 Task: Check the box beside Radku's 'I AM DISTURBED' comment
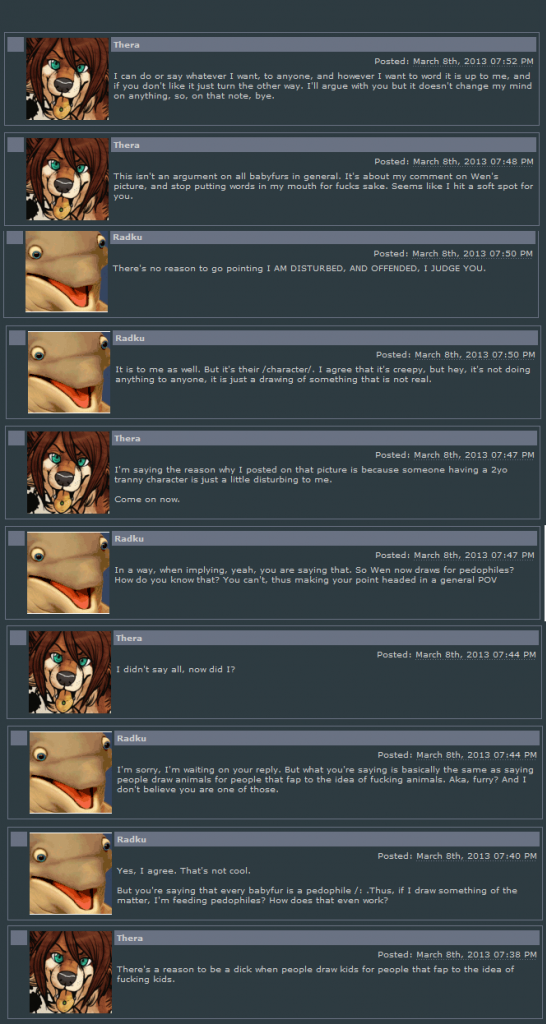pyautogui.click(x=15, y=237)
